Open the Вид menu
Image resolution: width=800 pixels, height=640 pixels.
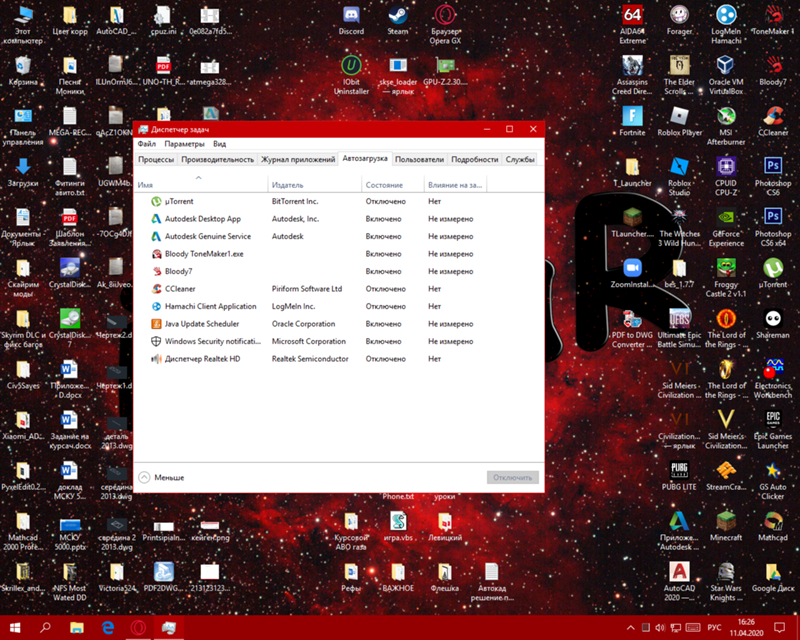pos(219,144)
